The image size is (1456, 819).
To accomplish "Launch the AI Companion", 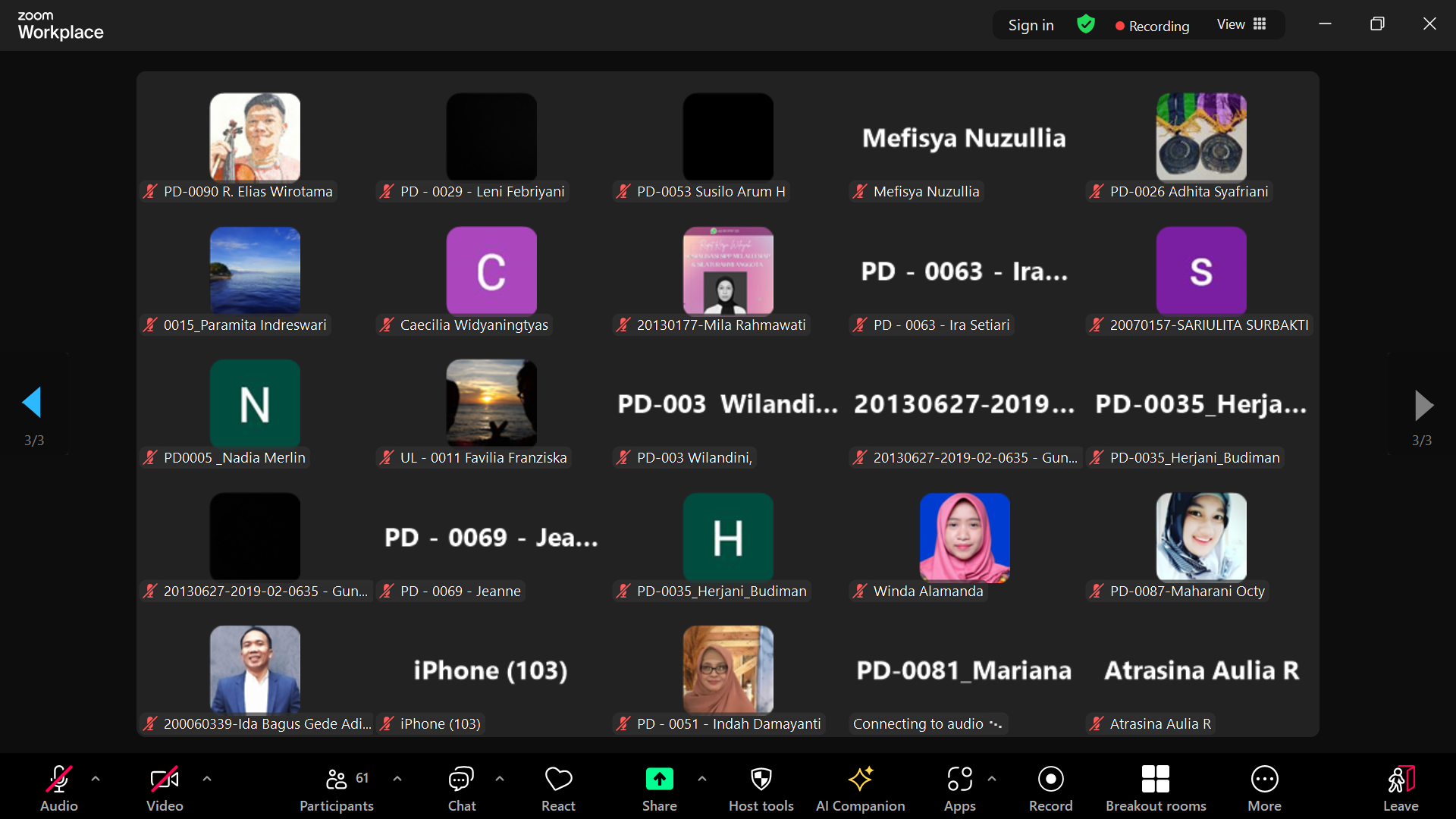I will click(x=860, y=788).
